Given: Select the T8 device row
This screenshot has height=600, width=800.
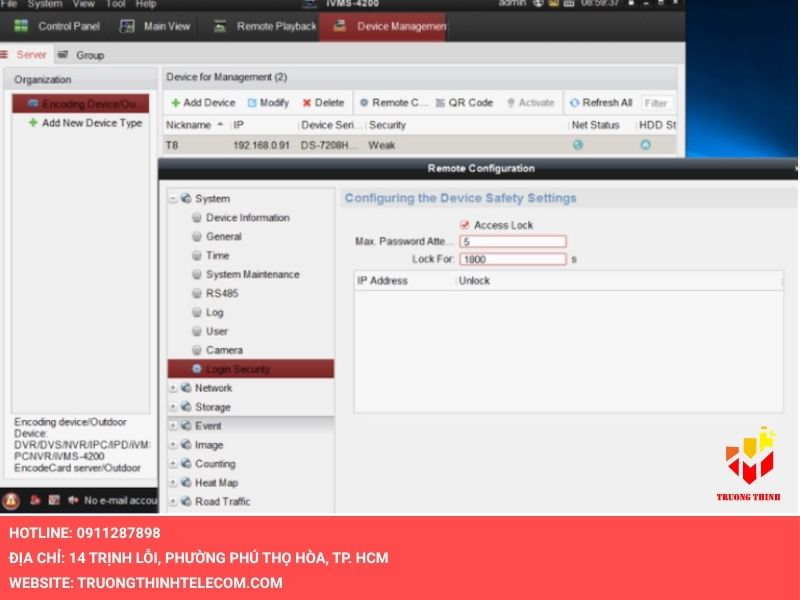Looking at the screenshot, I should coord(420,145).
